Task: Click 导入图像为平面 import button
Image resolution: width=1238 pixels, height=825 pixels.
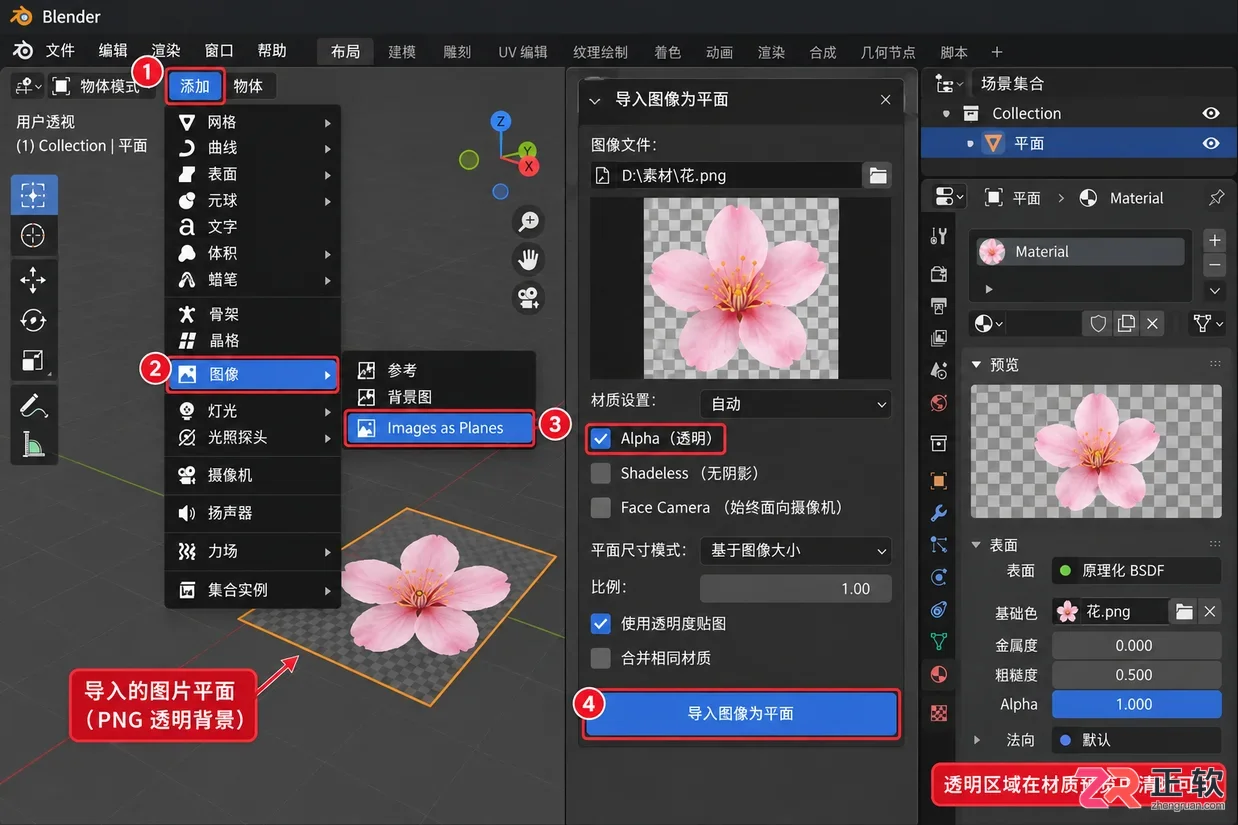Action: coord(741,713)
